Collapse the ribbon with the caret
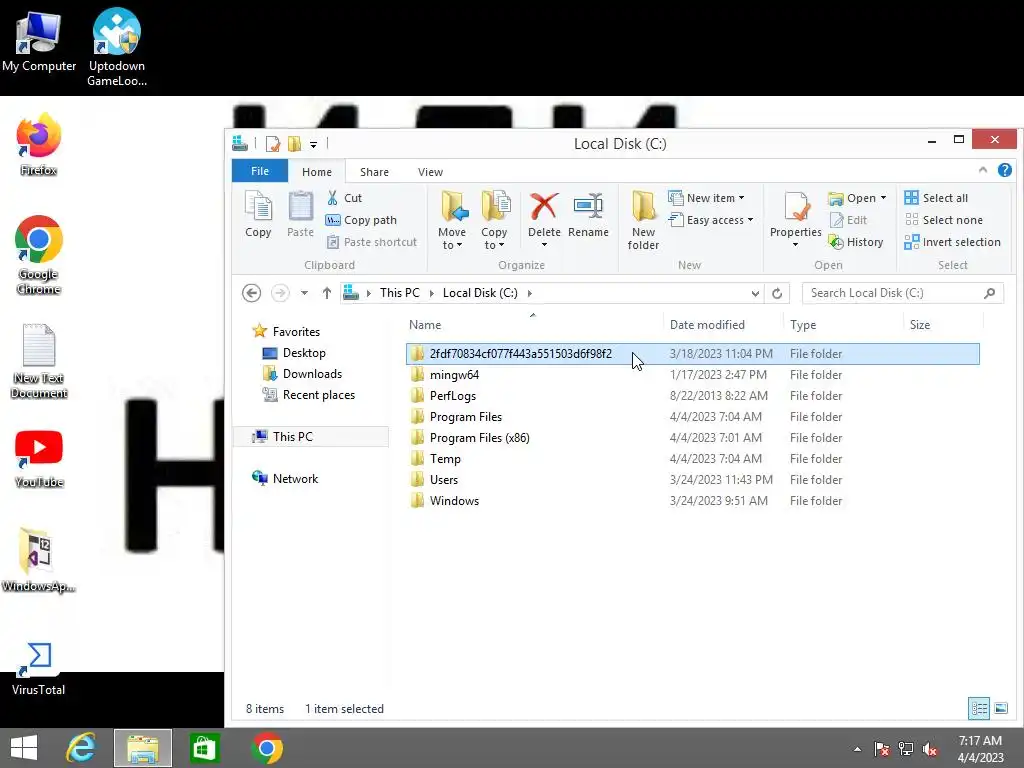This screenshot has height=768, width=1024. click(983, 170)
